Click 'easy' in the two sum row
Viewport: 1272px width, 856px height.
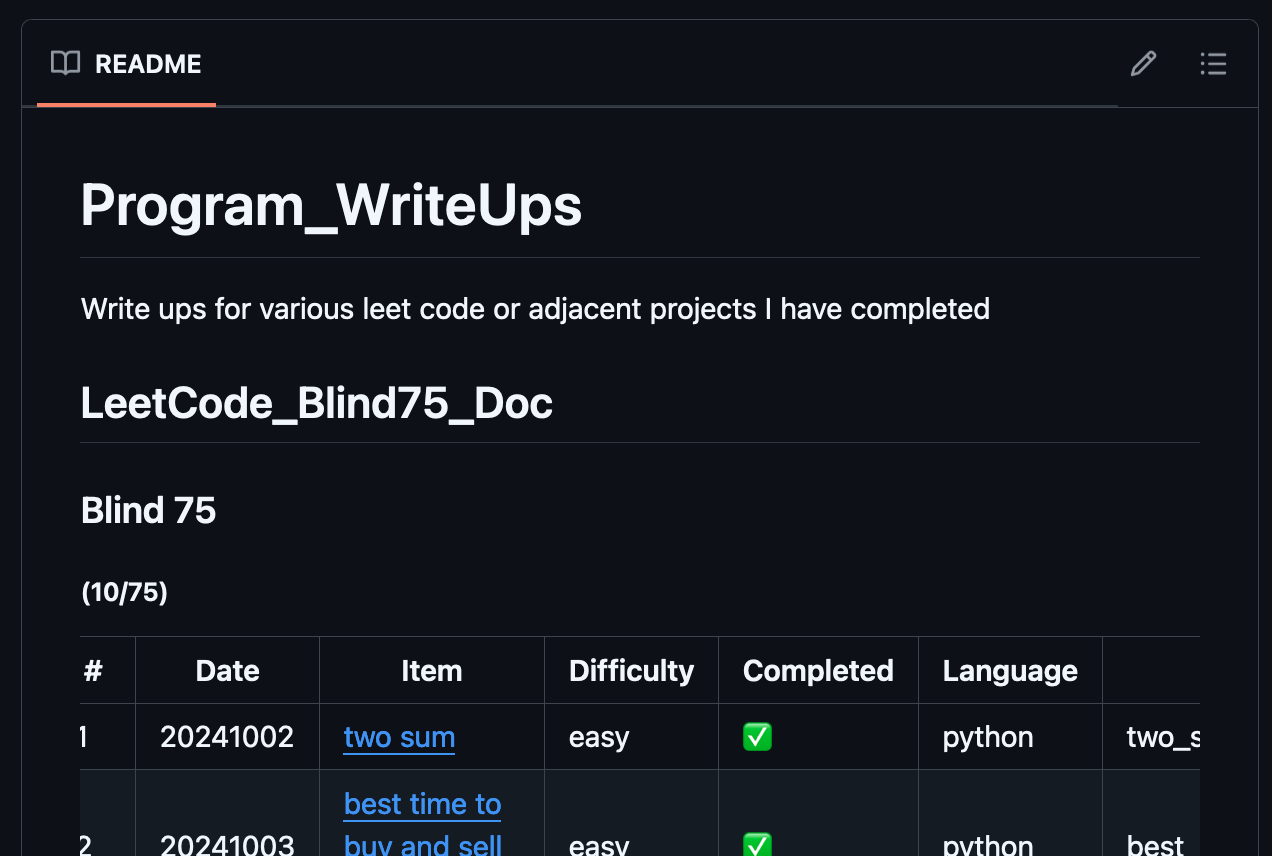599,737
